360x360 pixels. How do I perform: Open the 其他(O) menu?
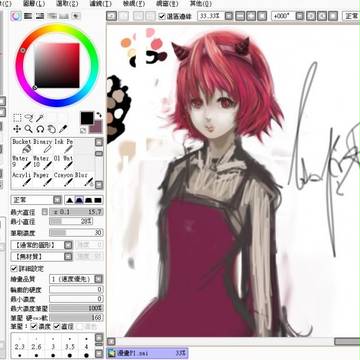[200, 4]
